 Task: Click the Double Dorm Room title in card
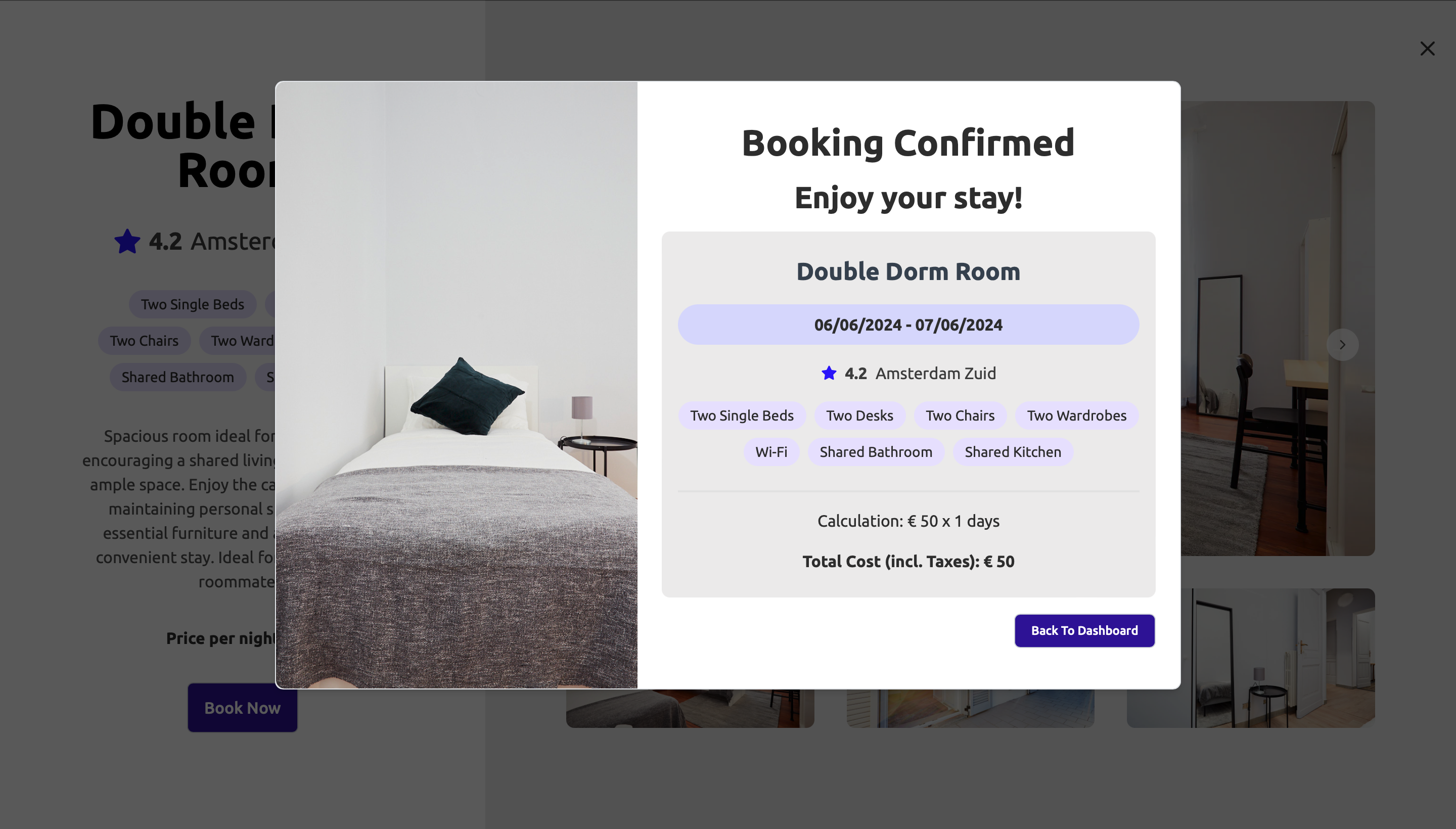click(908, 271)
